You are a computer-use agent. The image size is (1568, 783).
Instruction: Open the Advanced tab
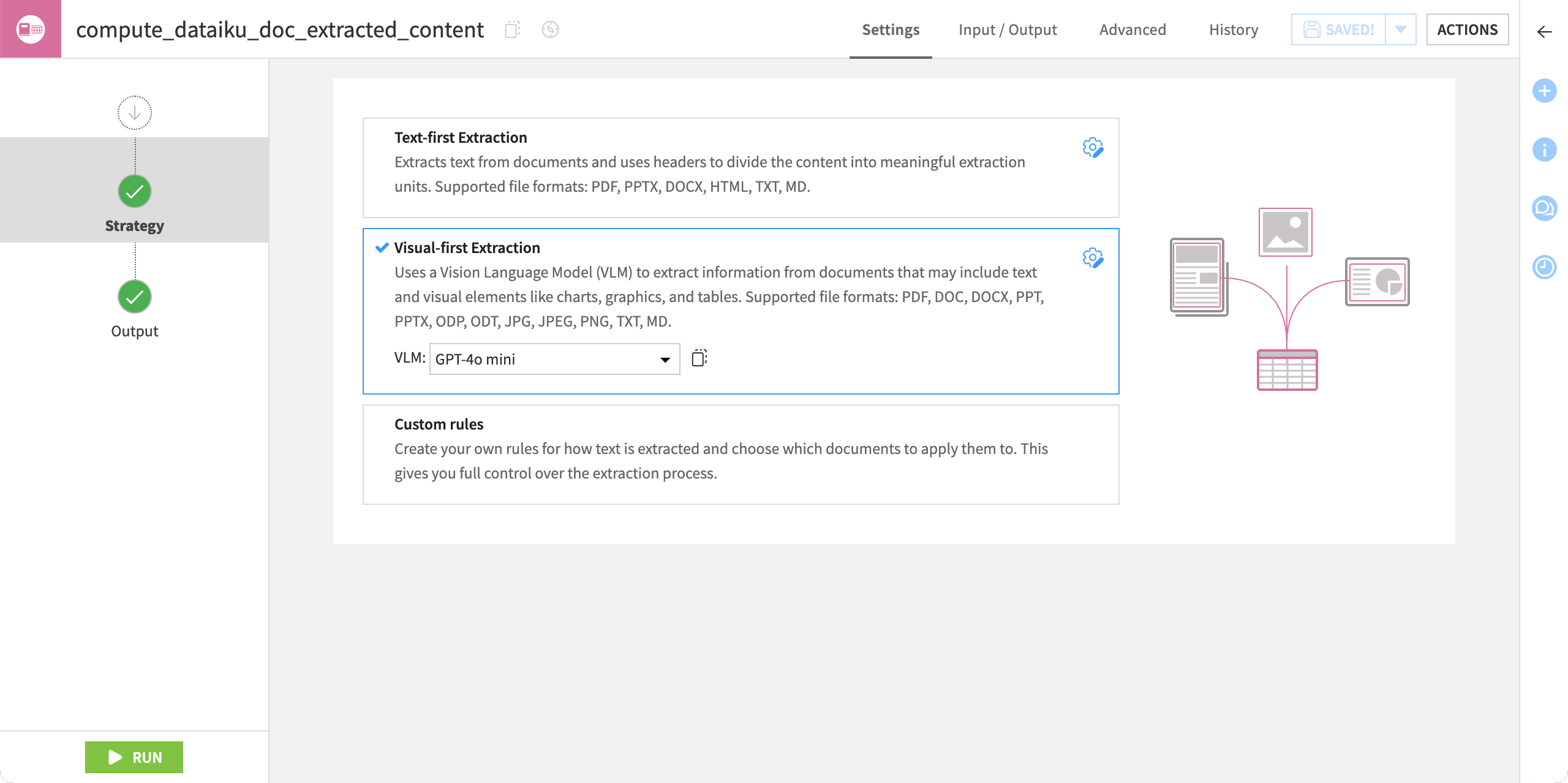coord(1133,29)
